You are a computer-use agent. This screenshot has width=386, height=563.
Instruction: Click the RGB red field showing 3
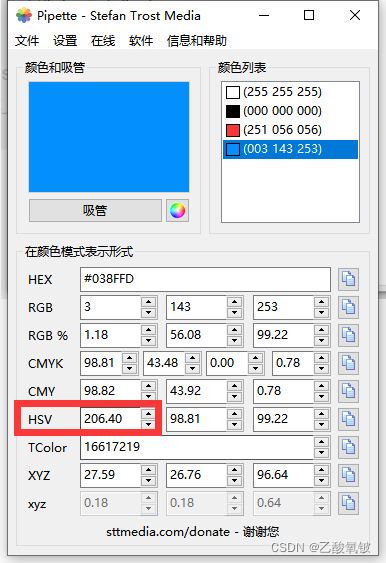pyautogui.click(x=110, y=307)
